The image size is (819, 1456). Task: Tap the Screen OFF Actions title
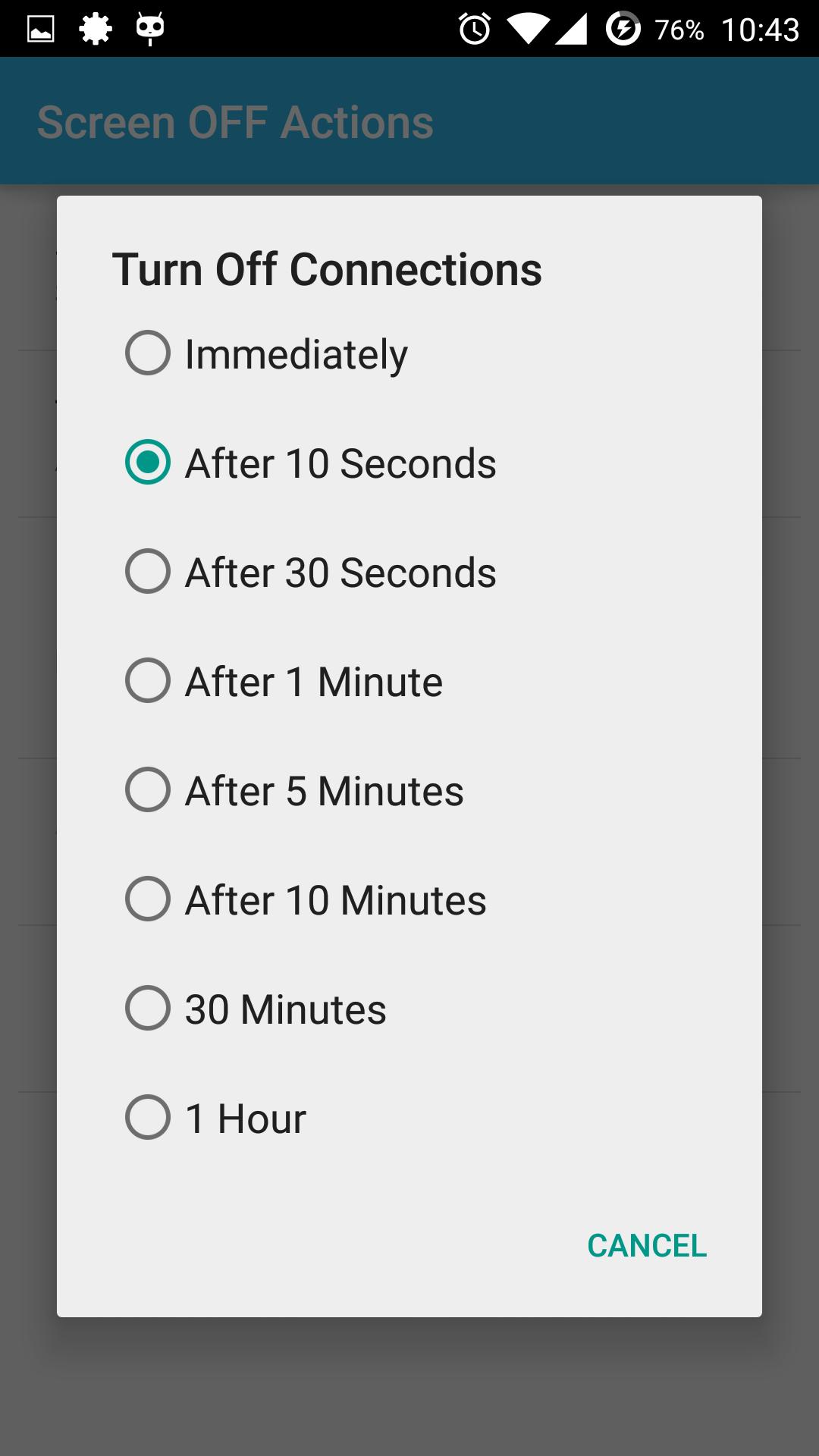click(x=235, y=123)
